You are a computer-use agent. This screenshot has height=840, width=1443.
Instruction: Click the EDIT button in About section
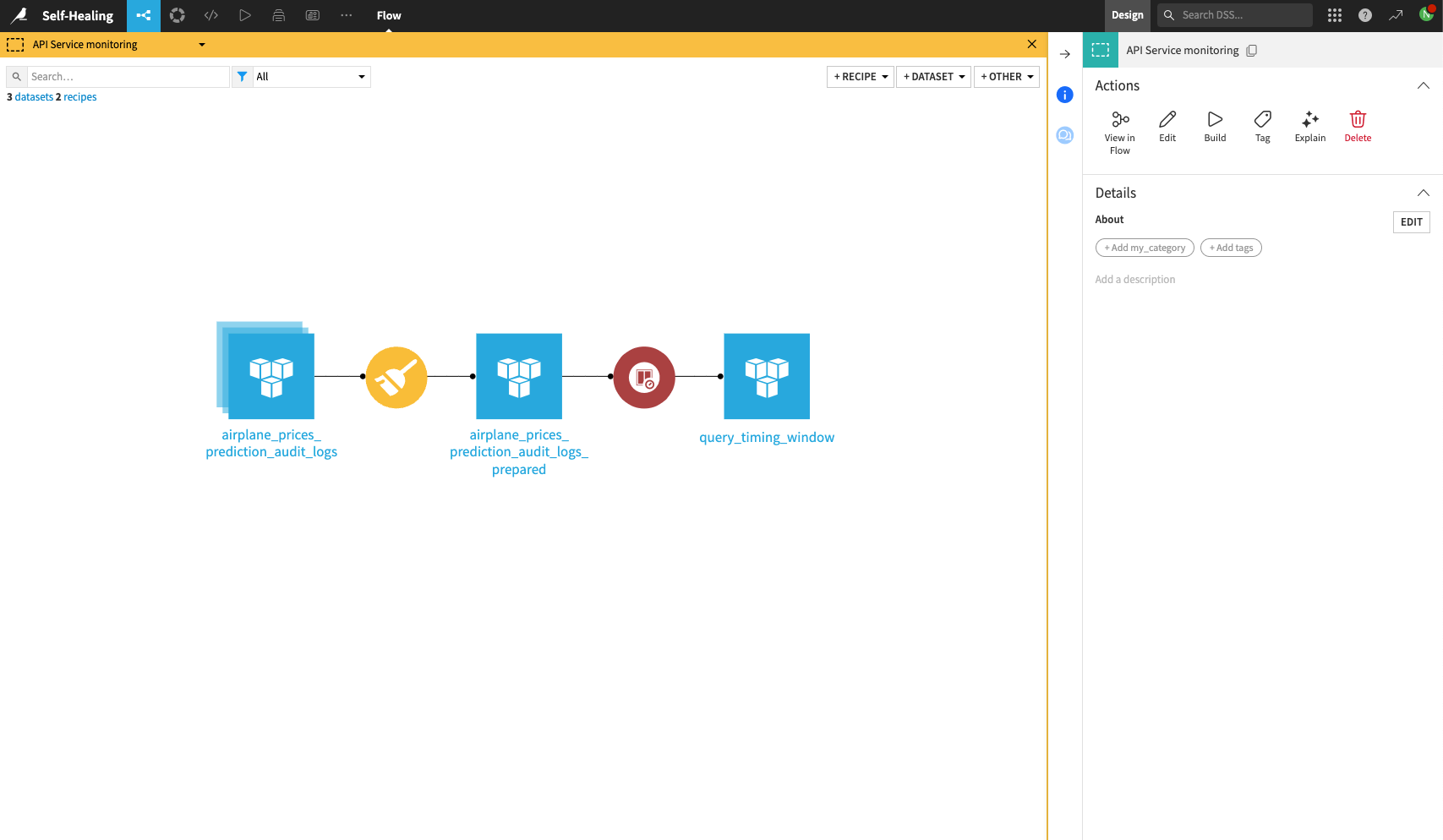click(x=1412, y=221)
